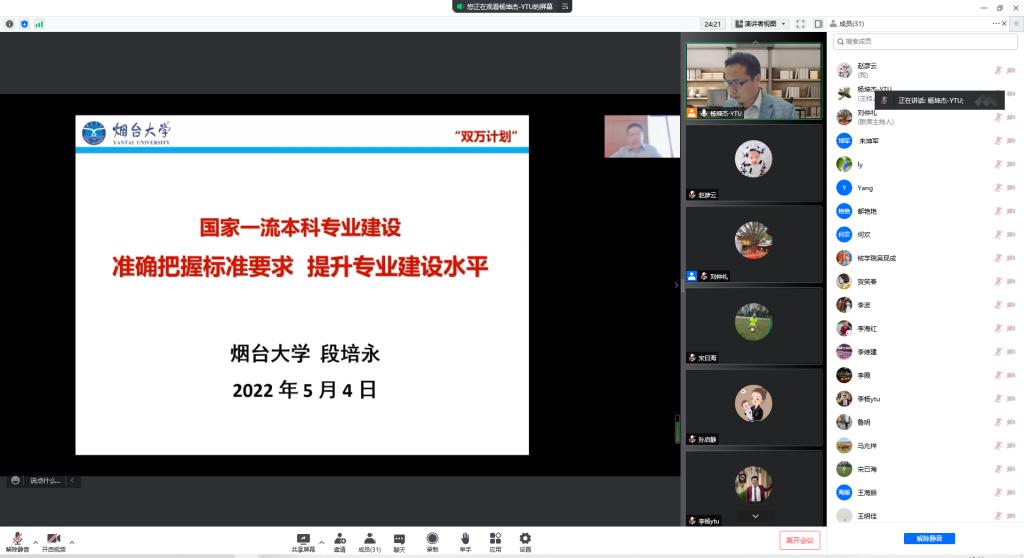Expand the share screen options arrow
1024x558 pixels.
pyautogui.click(x=321, y=541)
